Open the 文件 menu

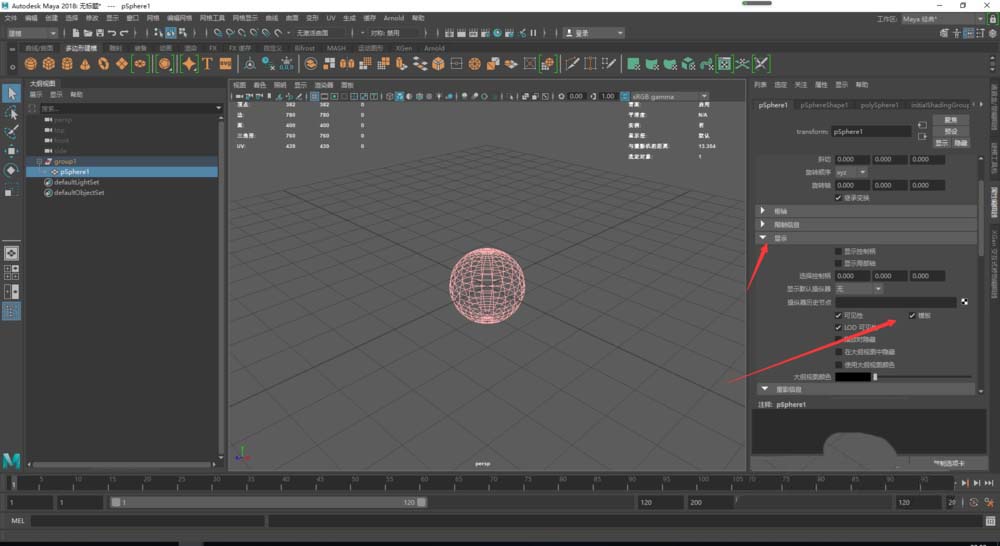(11, 18)
